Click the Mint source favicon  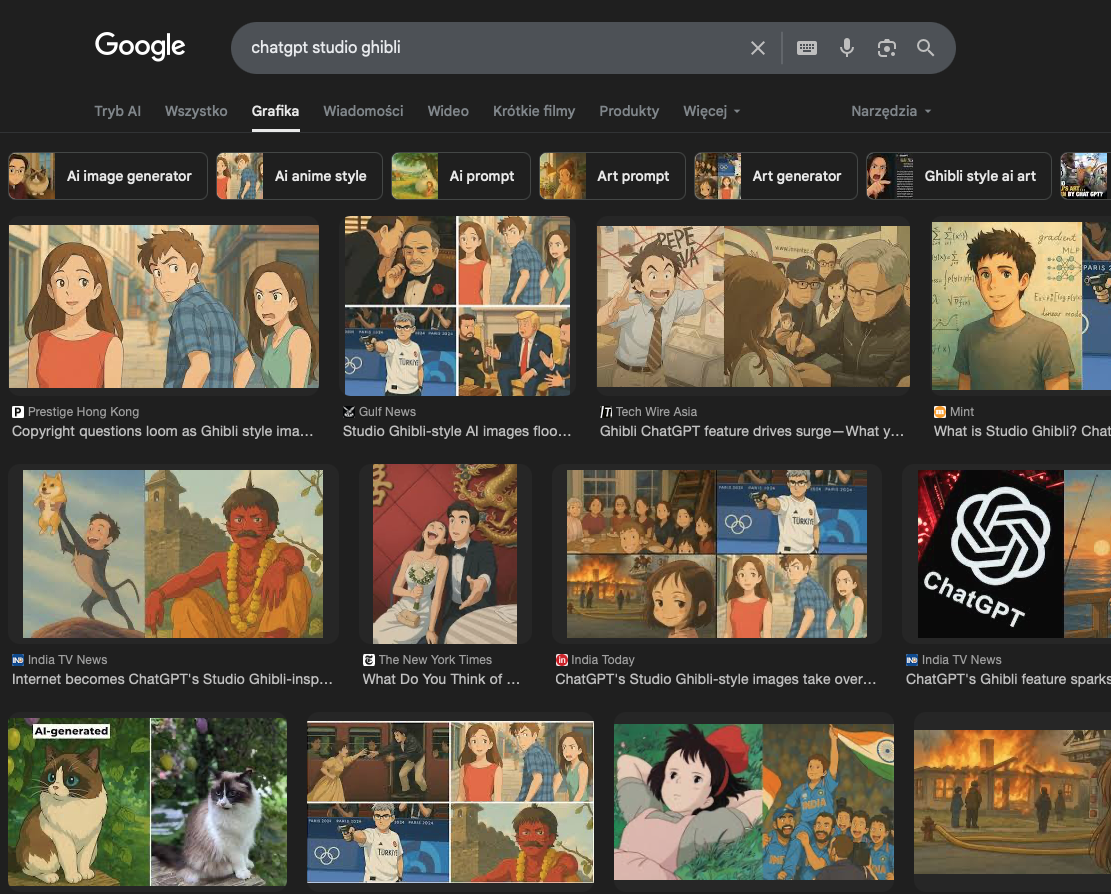point(940,412)
